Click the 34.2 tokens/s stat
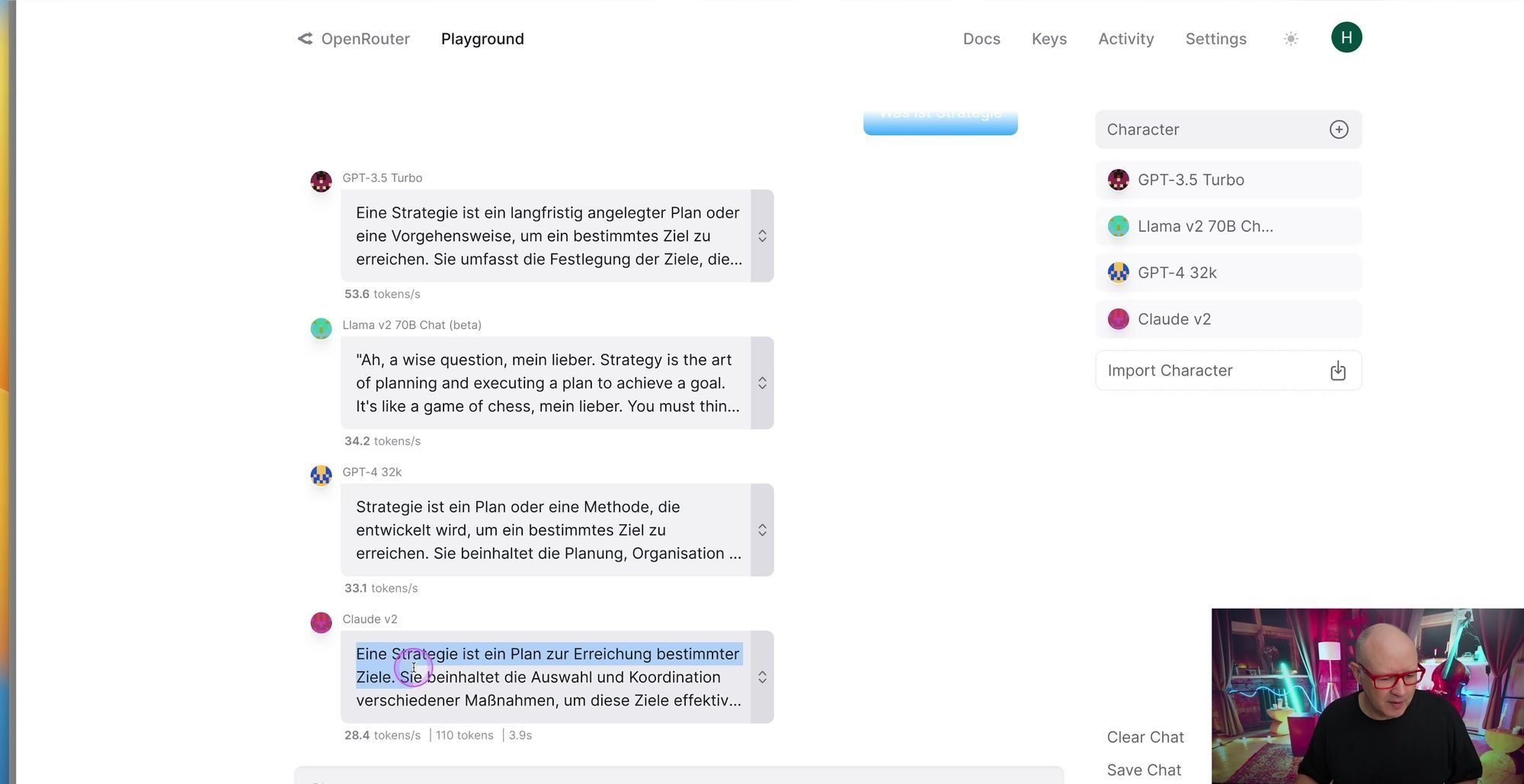1524x784 pixels. click(x=382, y=441)
